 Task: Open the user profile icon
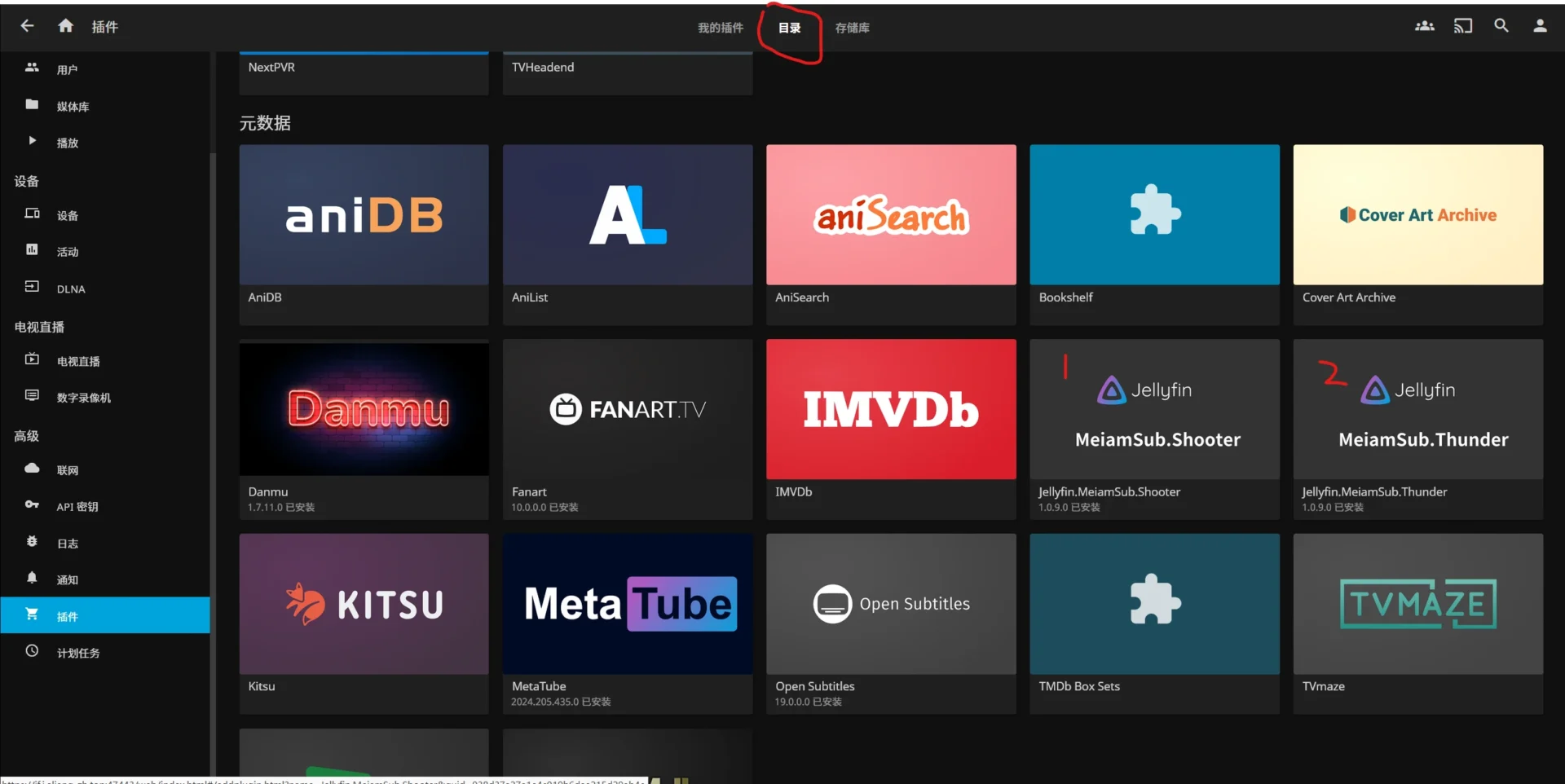pos(1539,26)
